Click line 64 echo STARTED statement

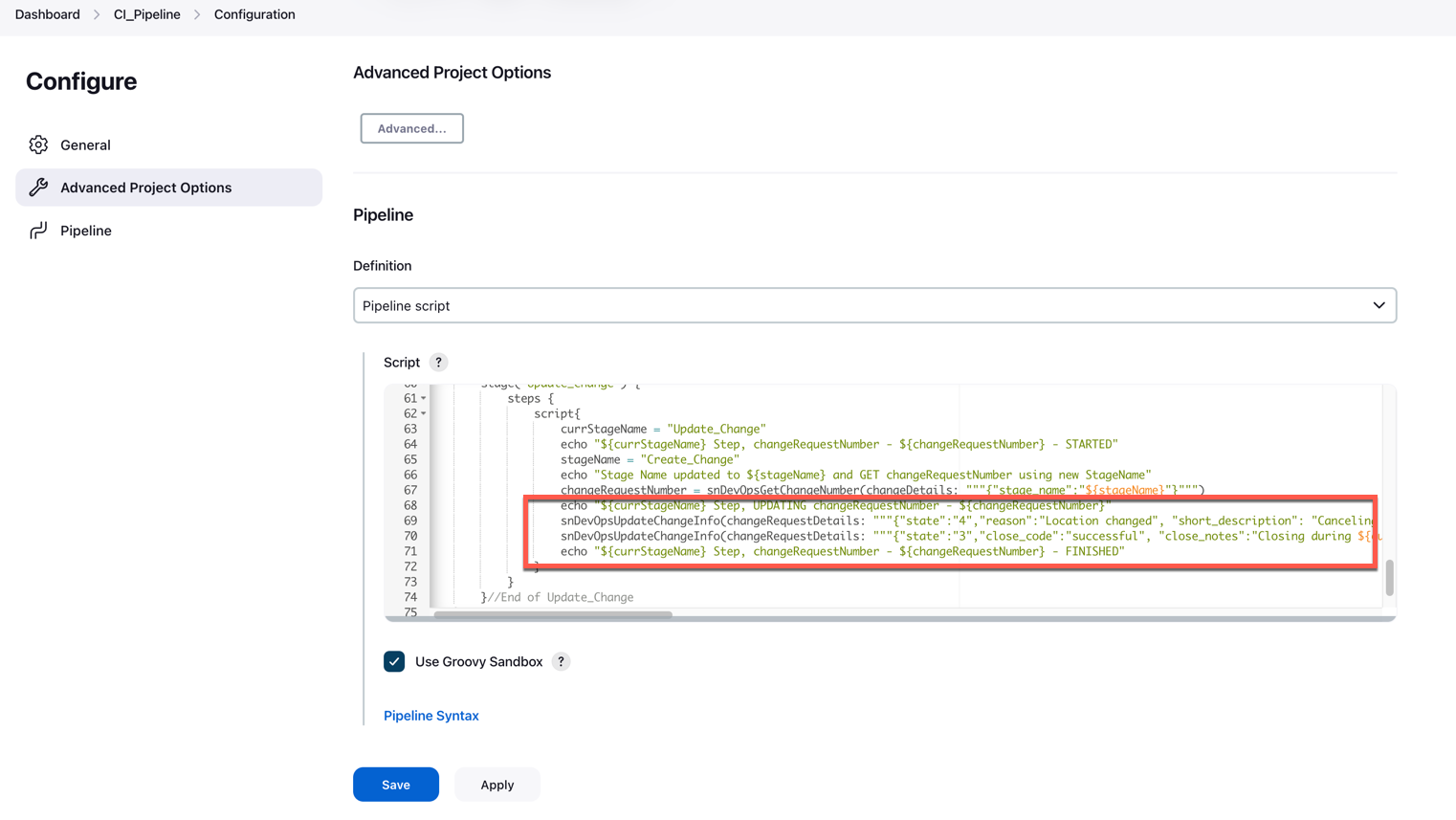tap(839, 445)
